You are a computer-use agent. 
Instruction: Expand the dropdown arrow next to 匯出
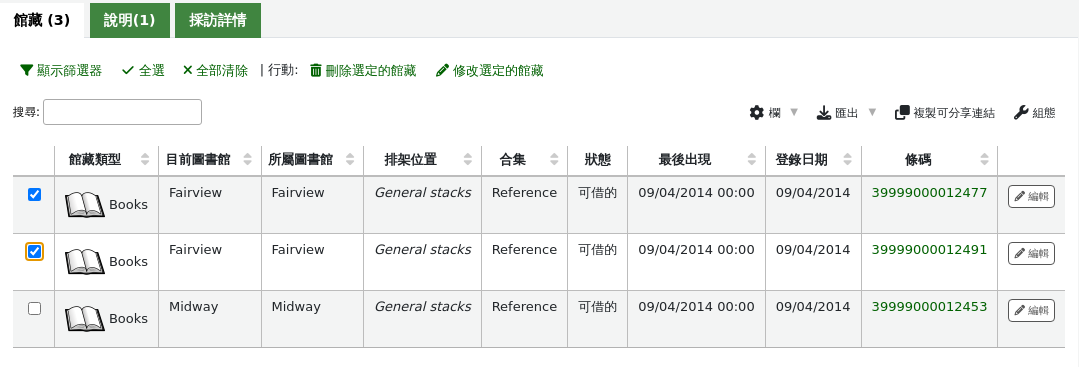872,112
